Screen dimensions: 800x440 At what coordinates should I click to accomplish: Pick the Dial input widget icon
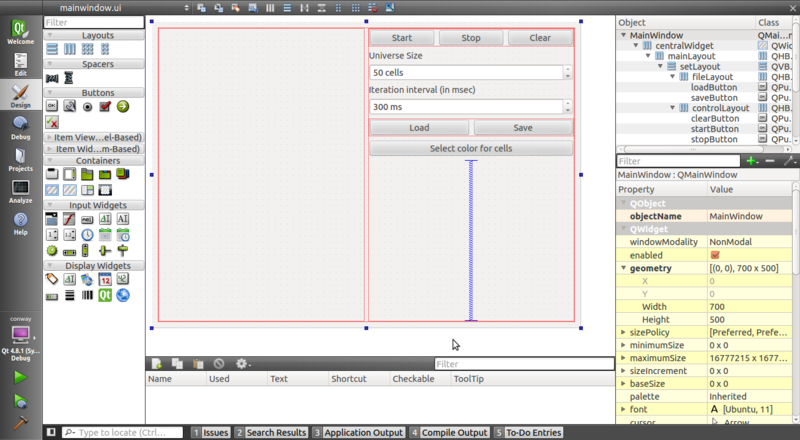click(52, 251)
